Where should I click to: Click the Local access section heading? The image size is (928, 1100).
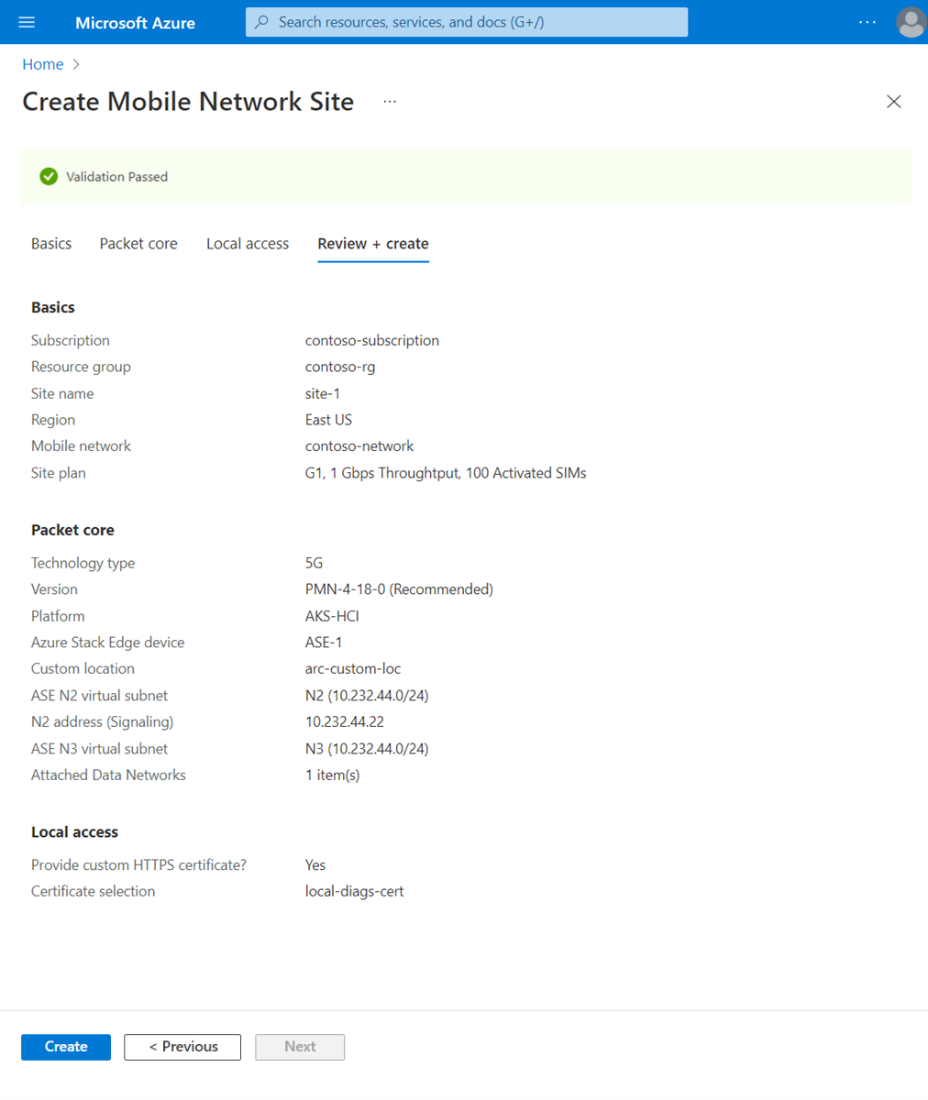[74, 833]
